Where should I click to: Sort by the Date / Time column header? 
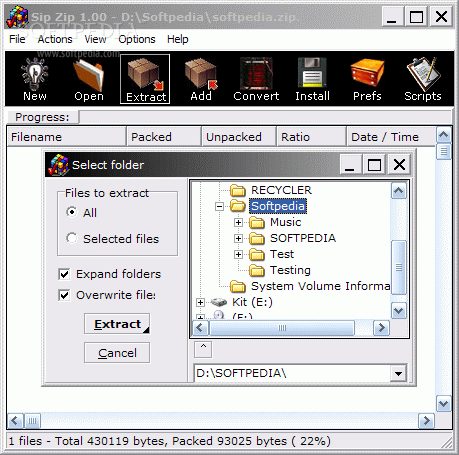[x=391, y=137]
